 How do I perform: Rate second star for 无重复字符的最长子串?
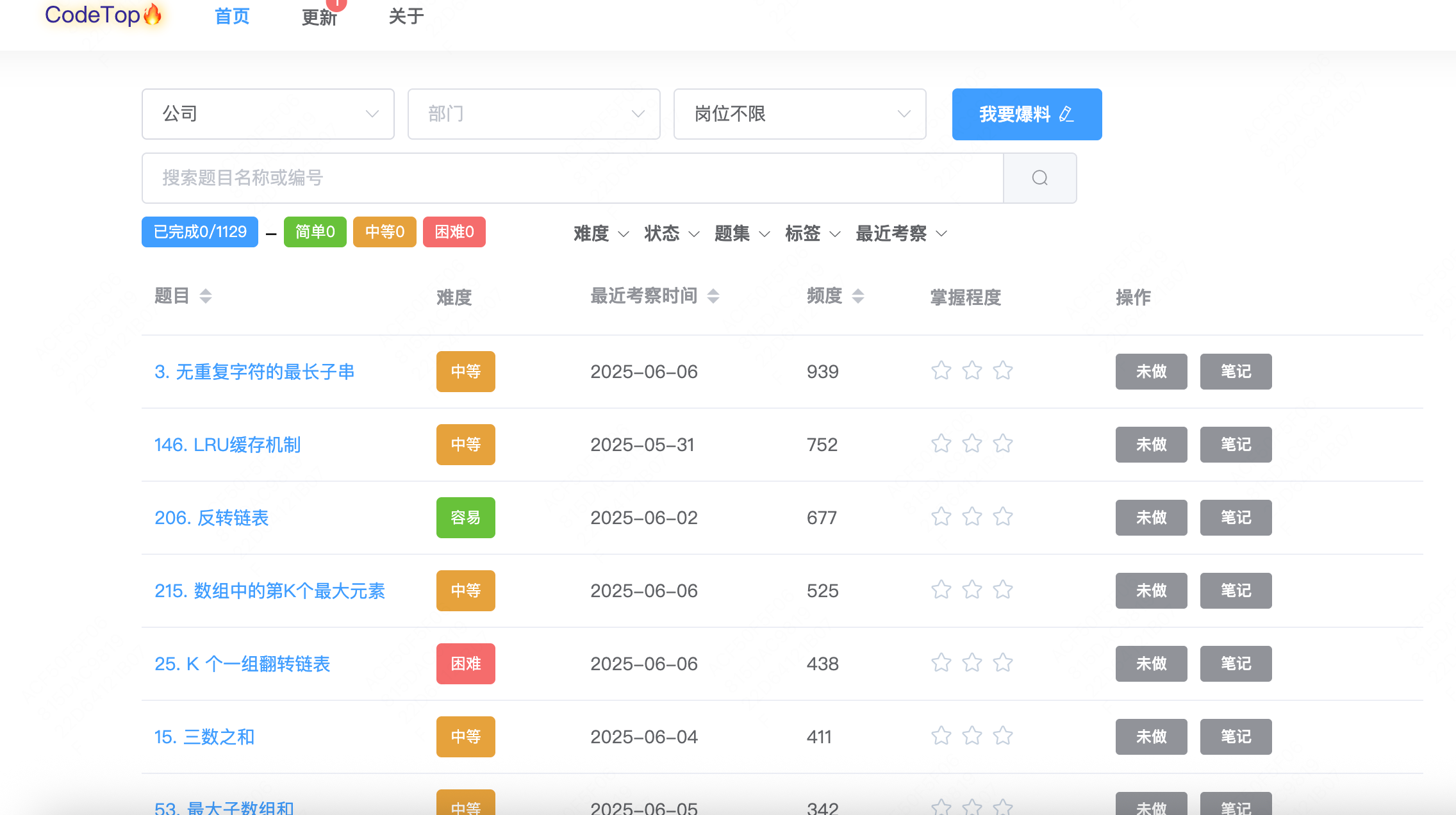click(972, 370)
